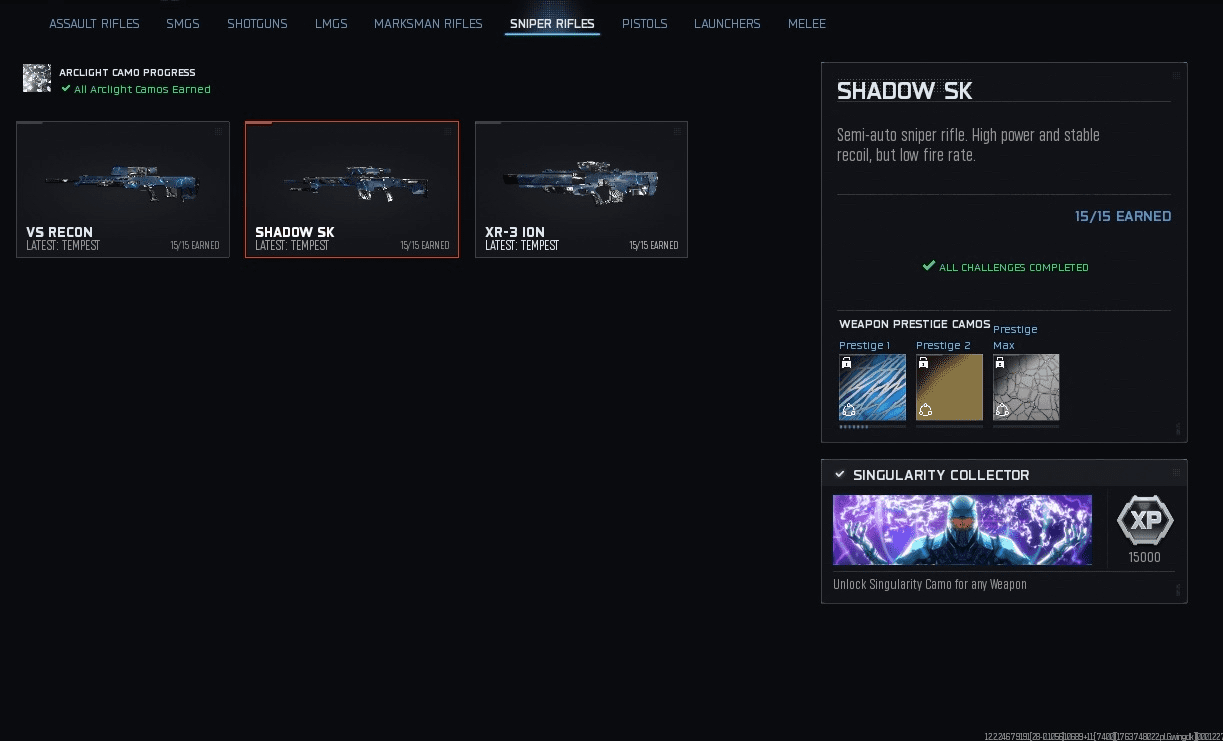This screenshot has width=1223, height=741.
Task: Go to the Launchers category tab
Action: (x=727, y=23)
